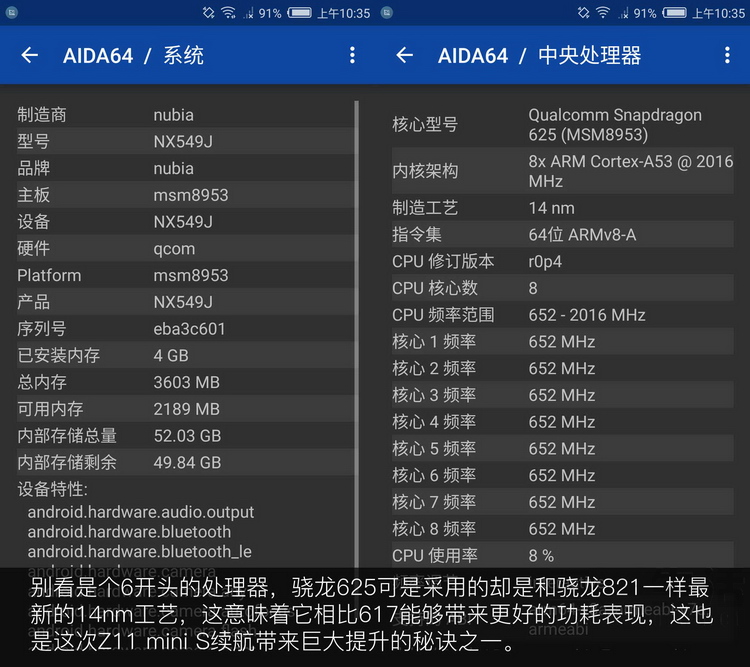
Task: Select the 核心 5 频率 row
Action: coord(562,449)
